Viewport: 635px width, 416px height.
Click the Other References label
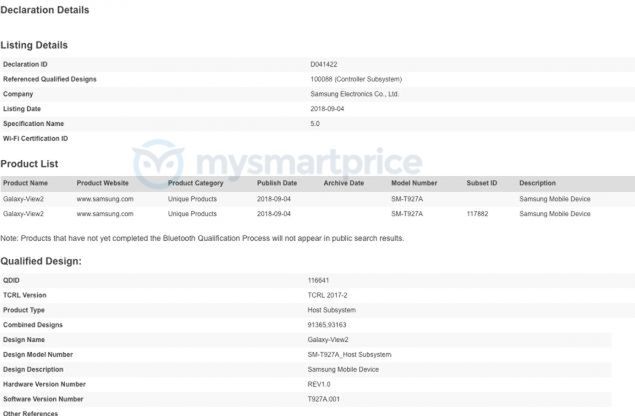30,413
